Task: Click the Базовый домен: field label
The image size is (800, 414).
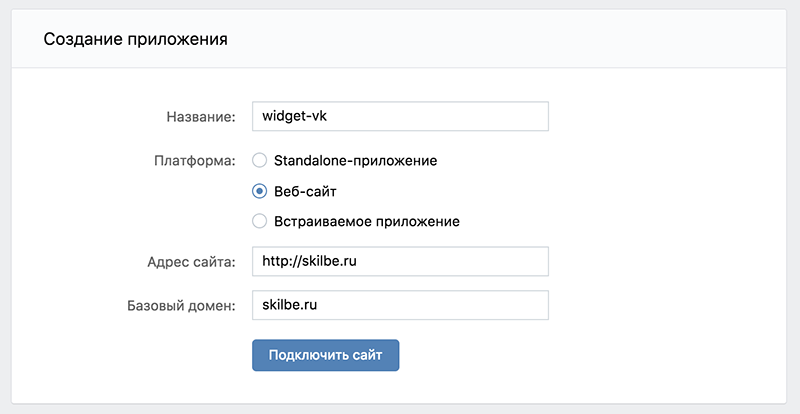Action: [x=180, y=305]
